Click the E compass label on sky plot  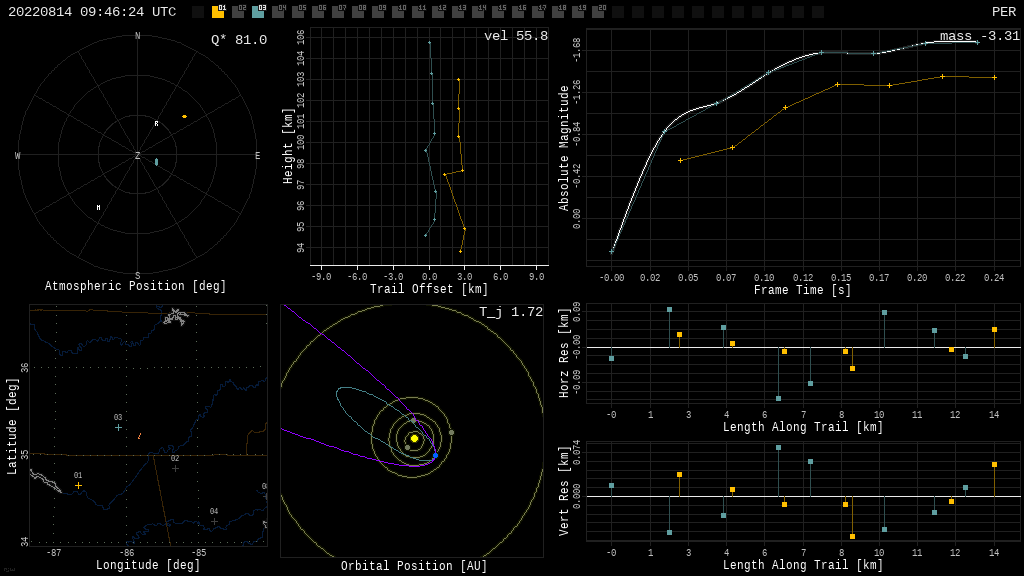257,155
